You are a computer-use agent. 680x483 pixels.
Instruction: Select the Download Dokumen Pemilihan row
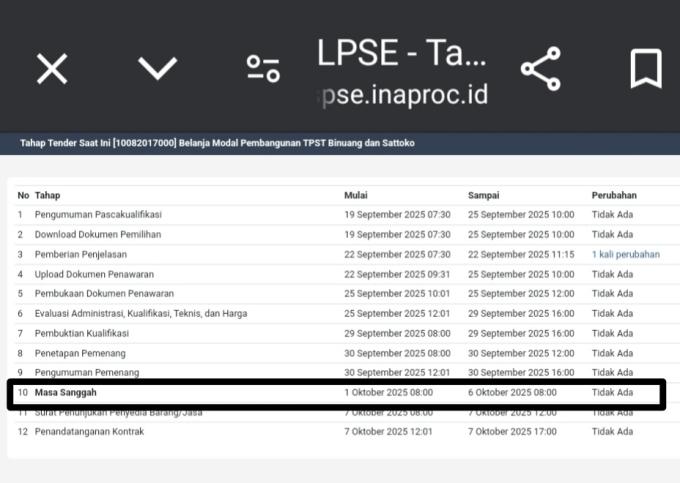coord(97,234)
